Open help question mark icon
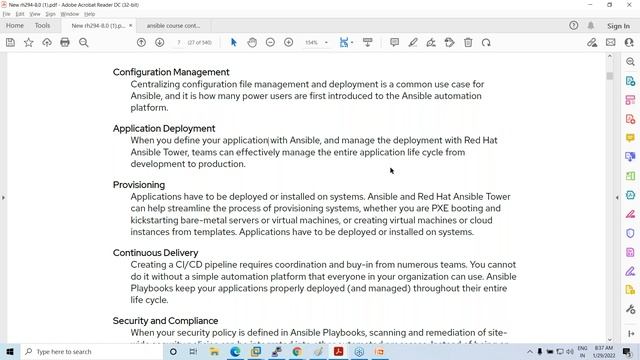Screen dimensions: 640x360 point(573,25)
